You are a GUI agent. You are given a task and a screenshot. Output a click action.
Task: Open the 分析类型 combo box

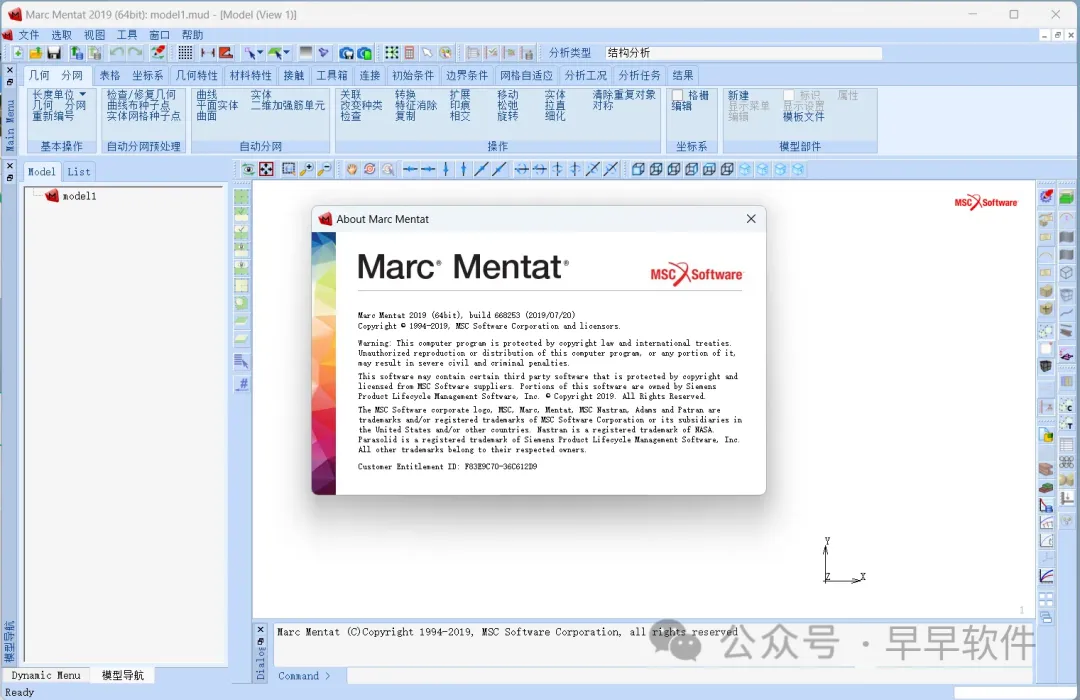click(743, 53)
